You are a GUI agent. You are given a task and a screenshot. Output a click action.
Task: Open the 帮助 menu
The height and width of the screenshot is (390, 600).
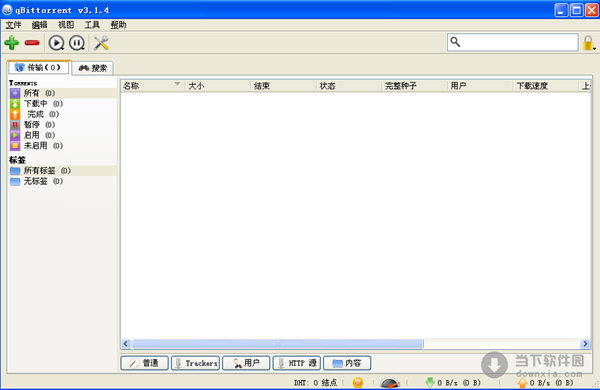point(118,25)
